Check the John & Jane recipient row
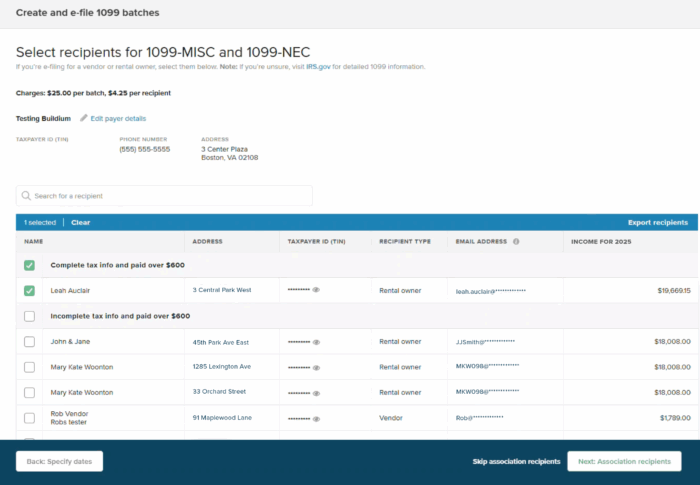700x485 pixels. pos(29,342)
